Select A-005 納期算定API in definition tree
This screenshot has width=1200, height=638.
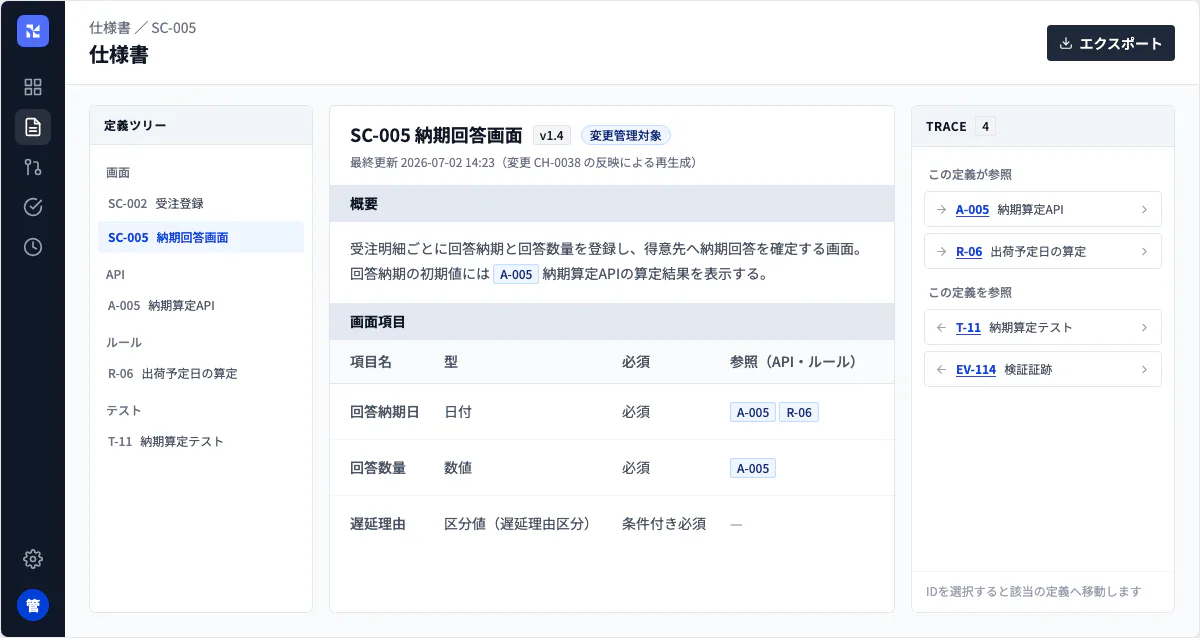[201, 305]
